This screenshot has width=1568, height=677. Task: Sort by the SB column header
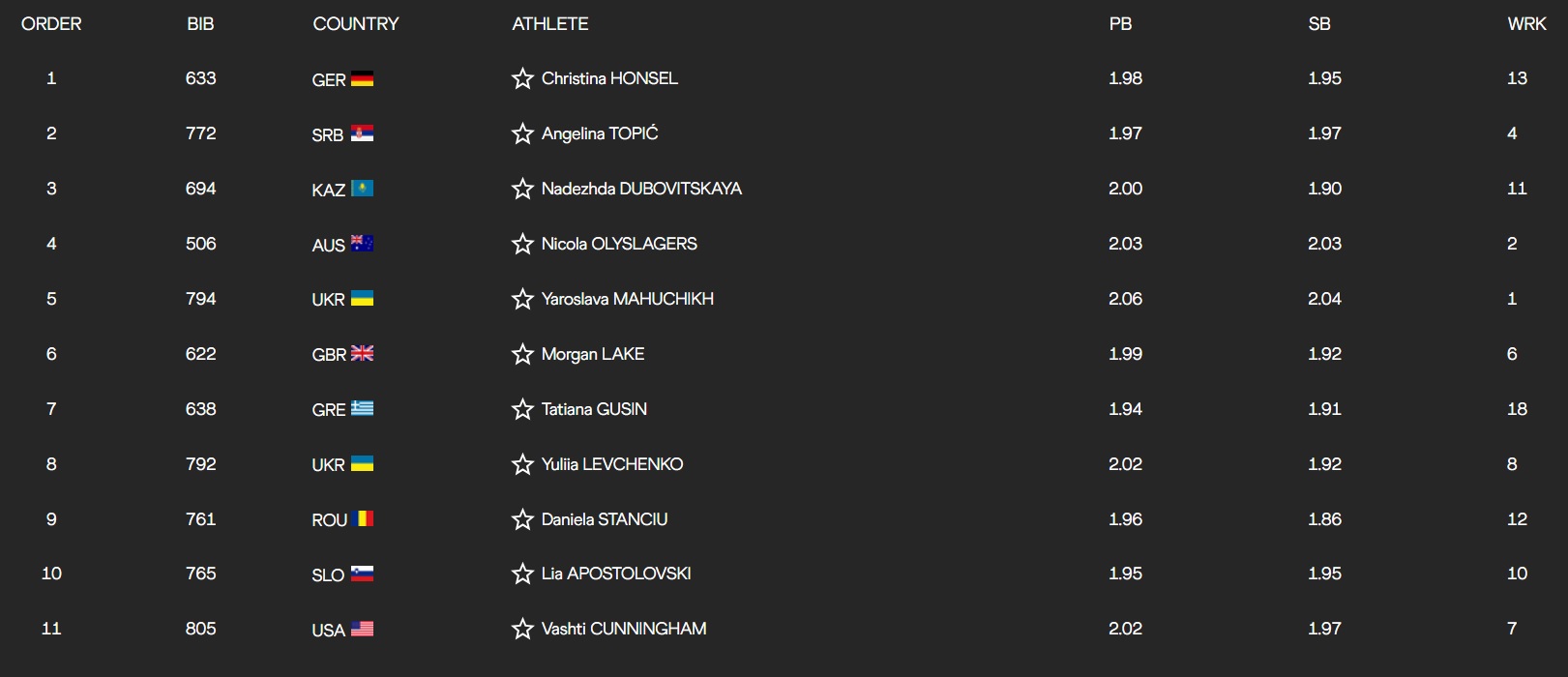pyautogui.click(x=1319, y=24)
